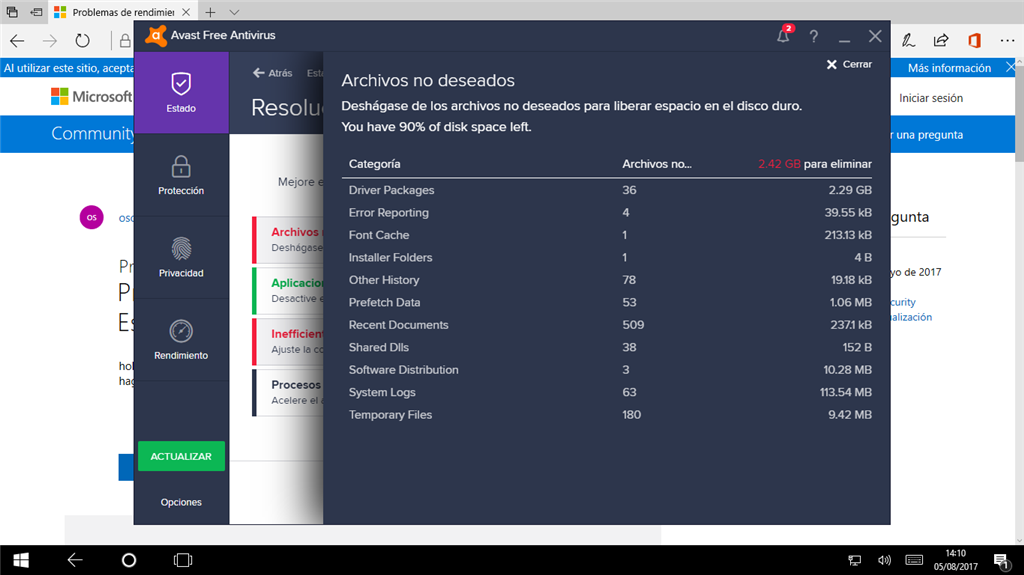Click the Archivos no... column header
The image size is (1024, 575).
tap(656, 164)
